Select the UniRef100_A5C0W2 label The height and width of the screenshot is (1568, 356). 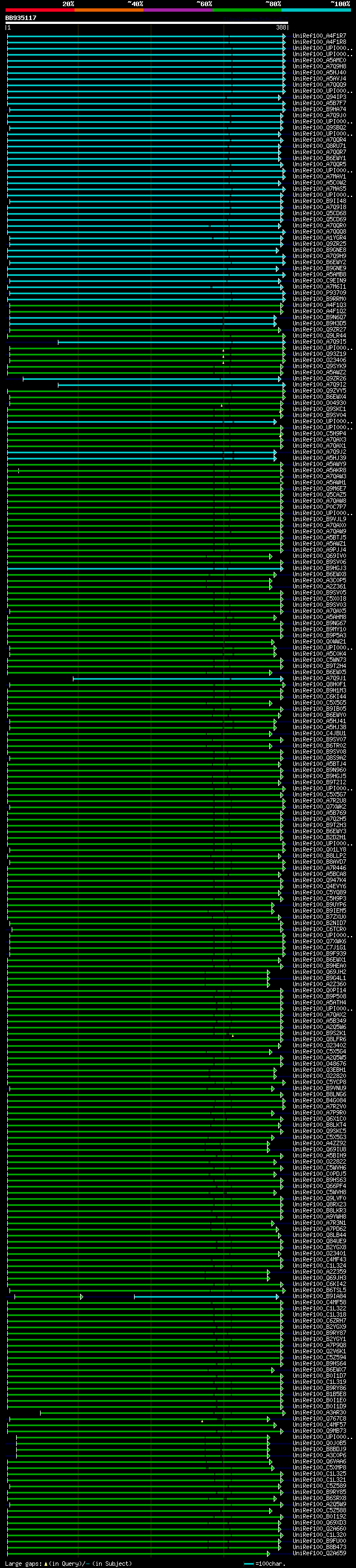coord(319,182)
